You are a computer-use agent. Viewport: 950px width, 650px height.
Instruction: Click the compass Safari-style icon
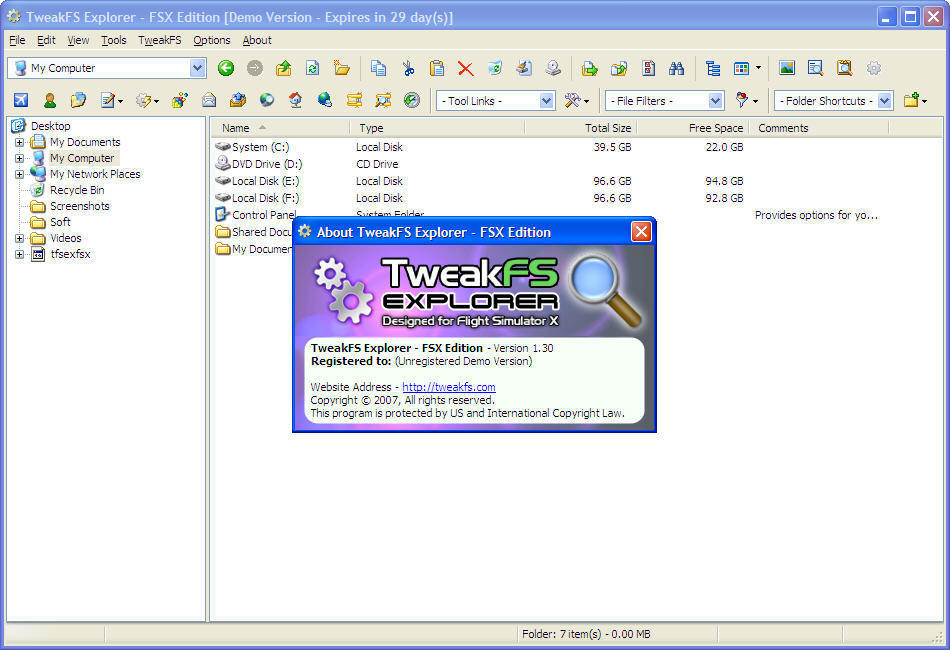412,100
